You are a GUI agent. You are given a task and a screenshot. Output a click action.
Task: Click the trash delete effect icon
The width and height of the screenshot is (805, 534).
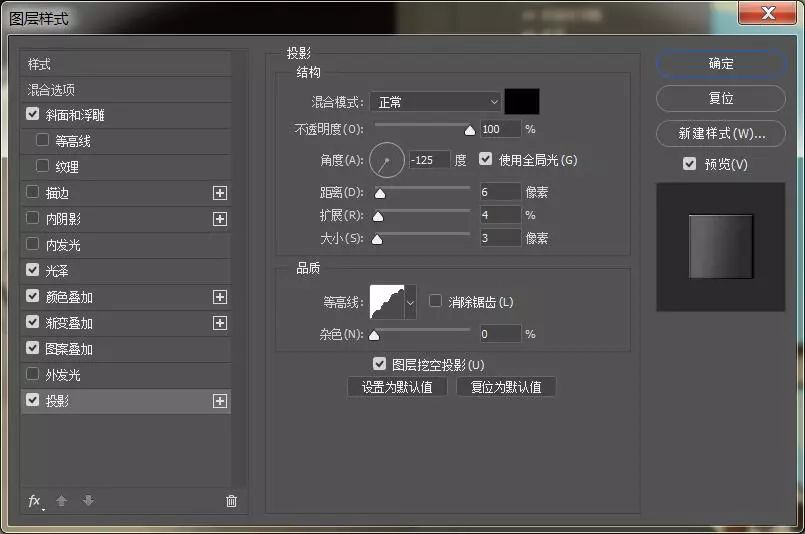[x=232, y=501]
